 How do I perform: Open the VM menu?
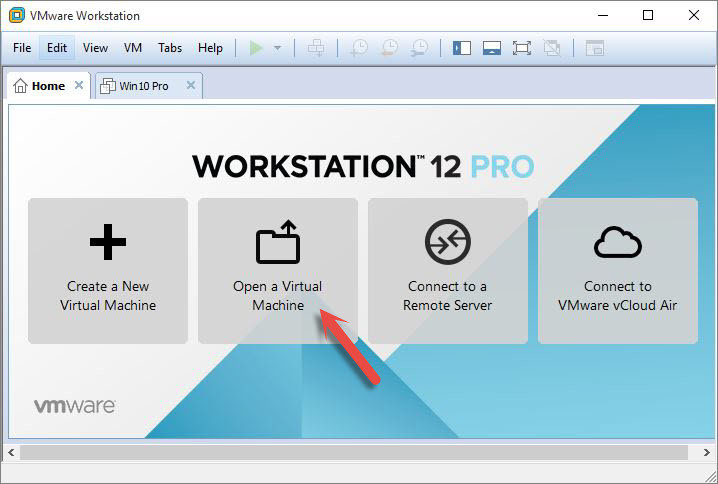coord(133,48)
